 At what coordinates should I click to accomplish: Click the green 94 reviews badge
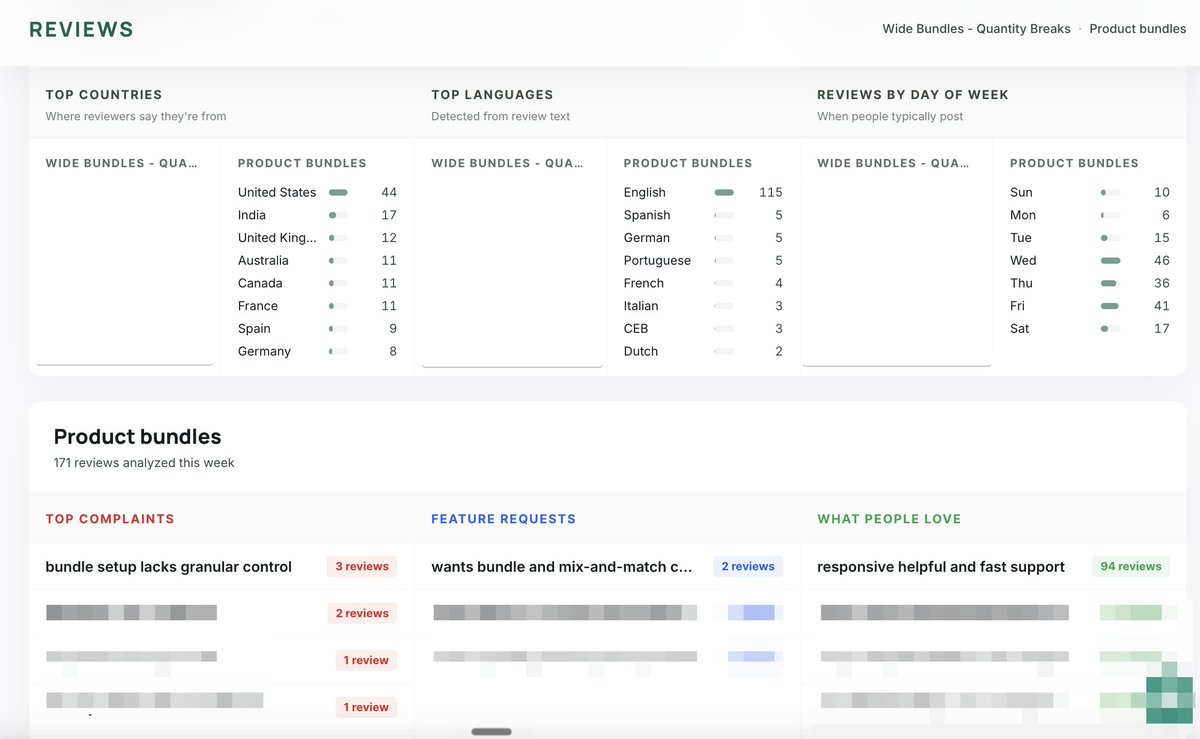click(x=1131, y=567)
